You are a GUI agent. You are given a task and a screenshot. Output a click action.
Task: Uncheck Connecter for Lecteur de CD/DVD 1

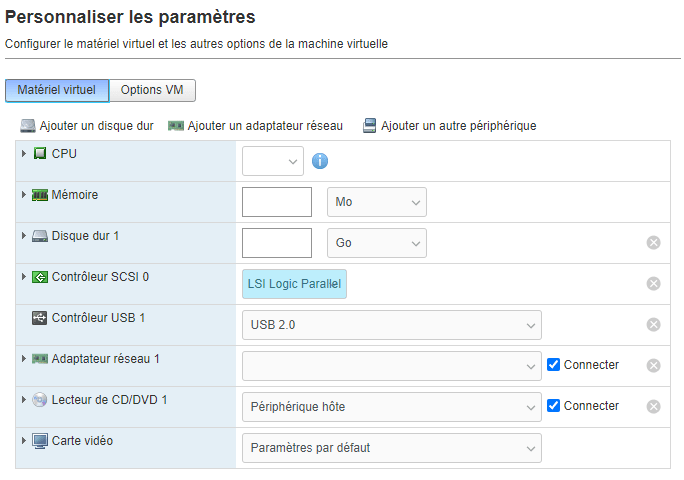553,405
